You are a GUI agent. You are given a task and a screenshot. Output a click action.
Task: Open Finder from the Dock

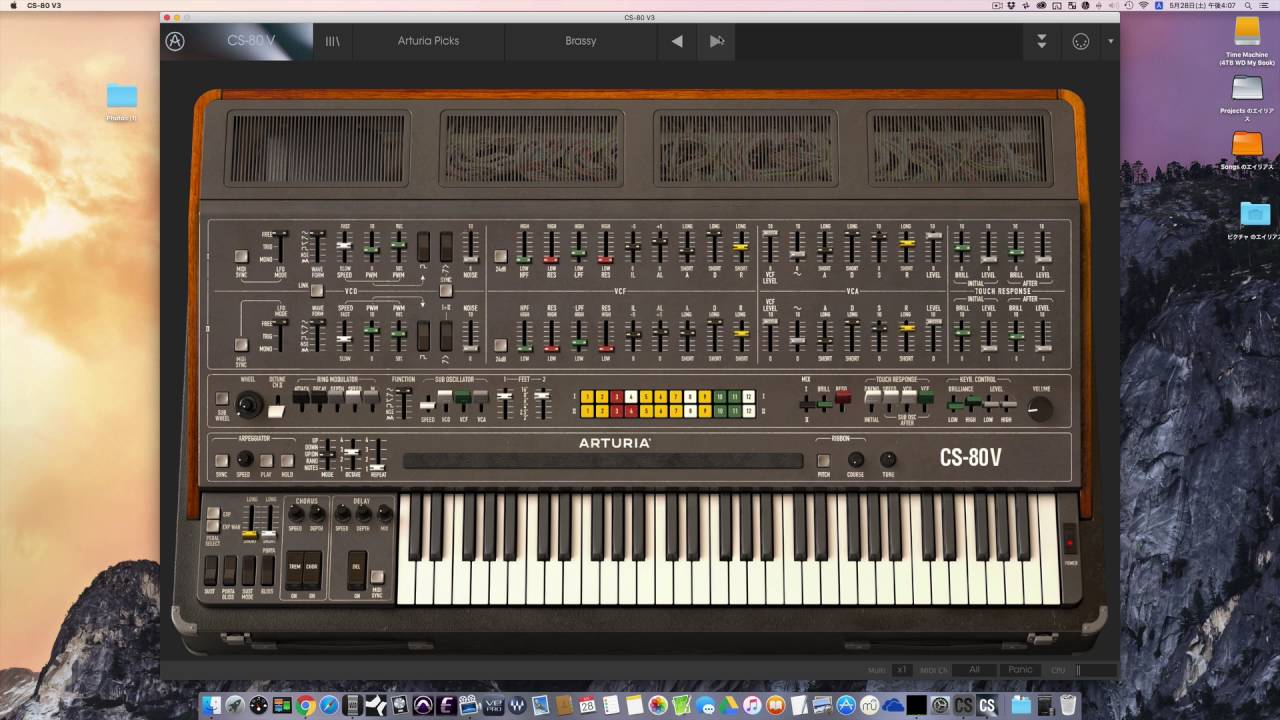tap(212, 705)
